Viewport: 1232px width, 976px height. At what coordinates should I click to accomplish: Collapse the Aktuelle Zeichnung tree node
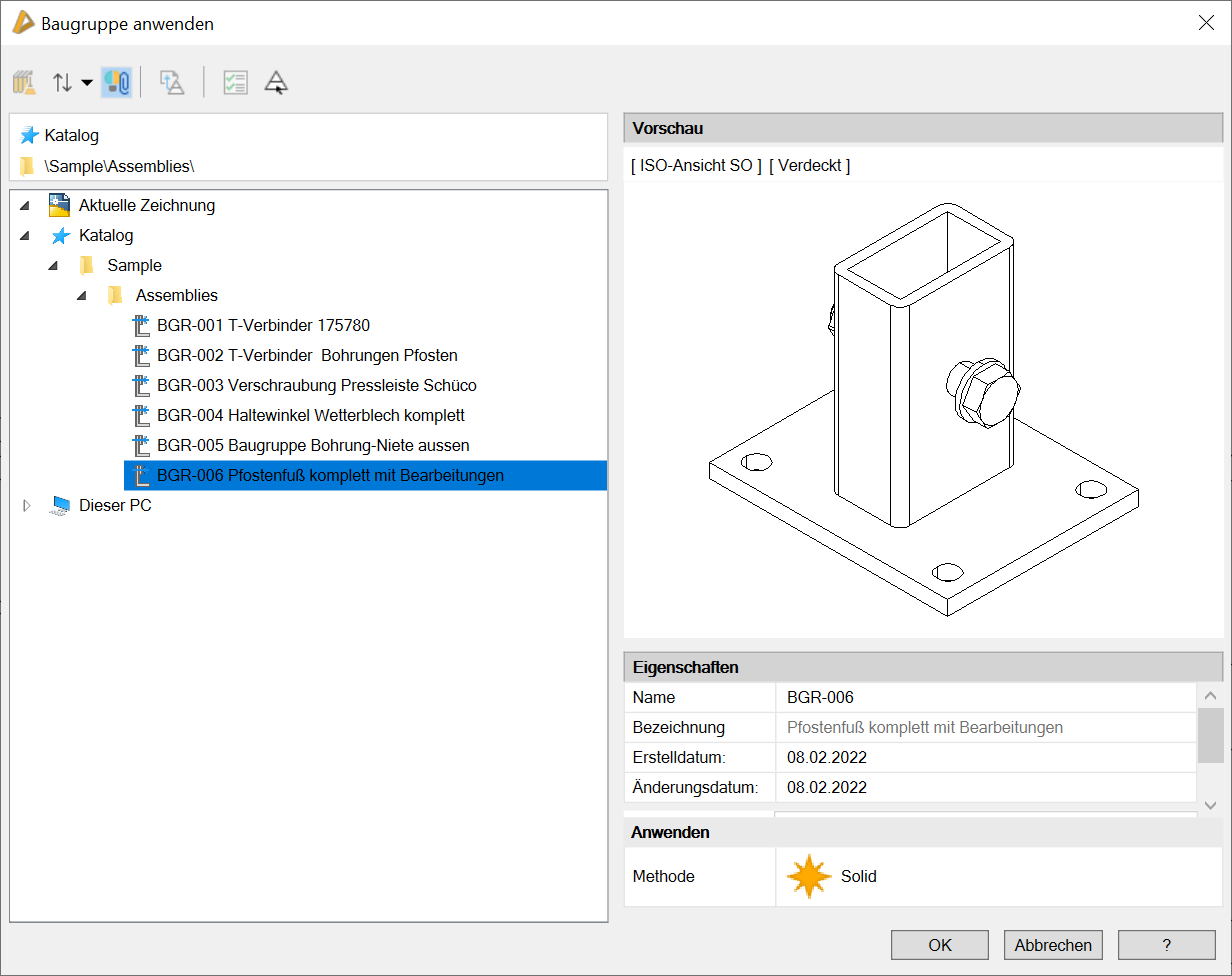click(25, 206)
